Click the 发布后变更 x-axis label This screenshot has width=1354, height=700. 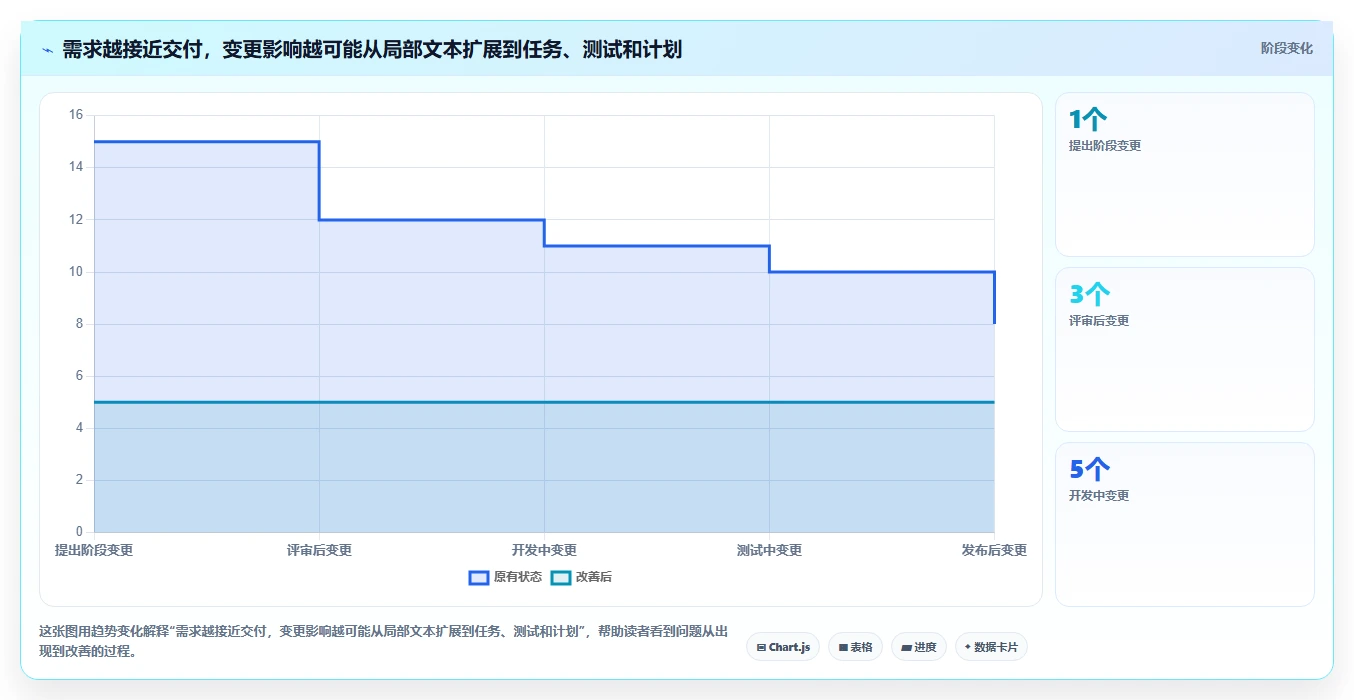click(994, 550)
